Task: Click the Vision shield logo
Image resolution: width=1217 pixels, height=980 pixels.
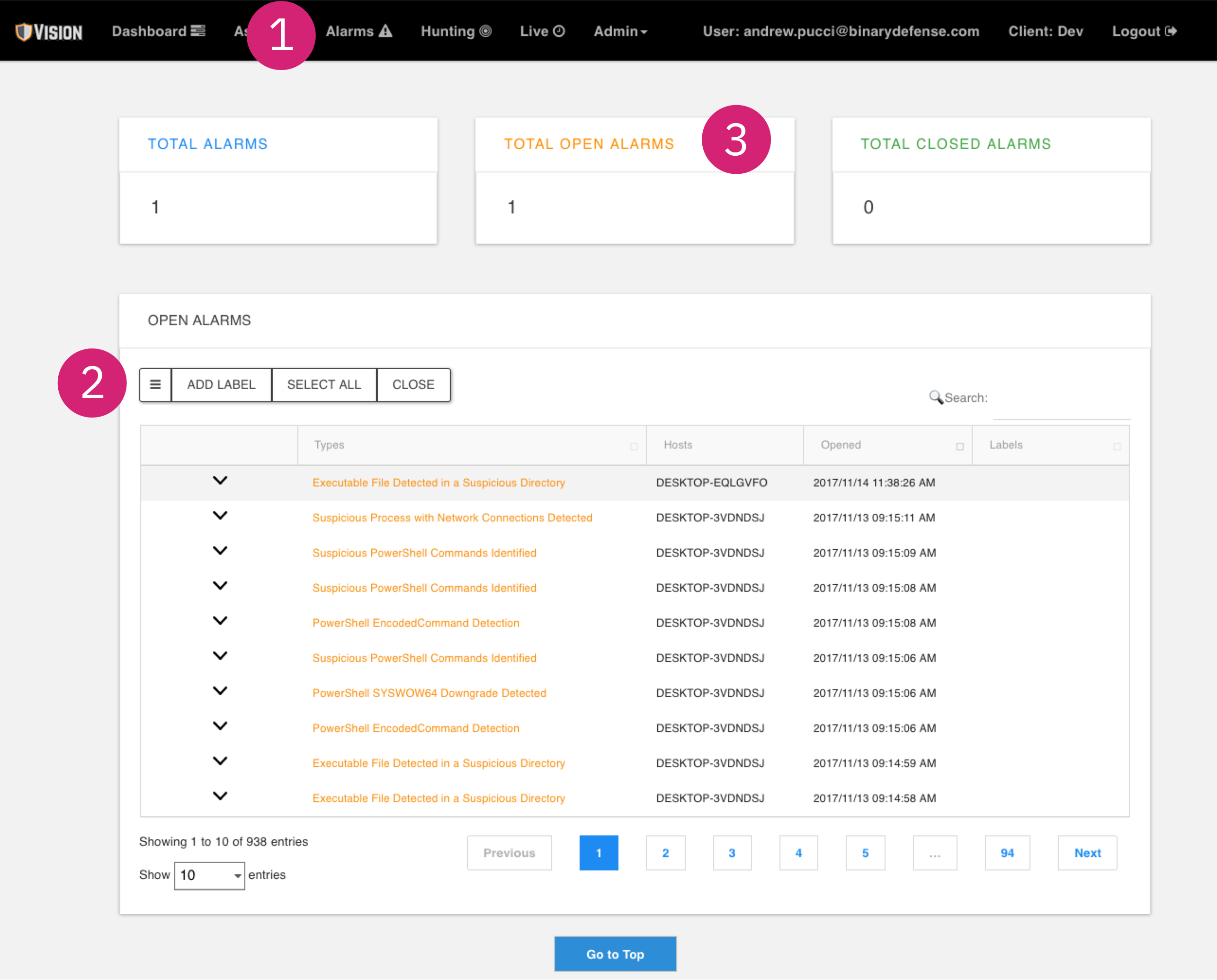Action: pyautogui.click(x=49, y=32)
